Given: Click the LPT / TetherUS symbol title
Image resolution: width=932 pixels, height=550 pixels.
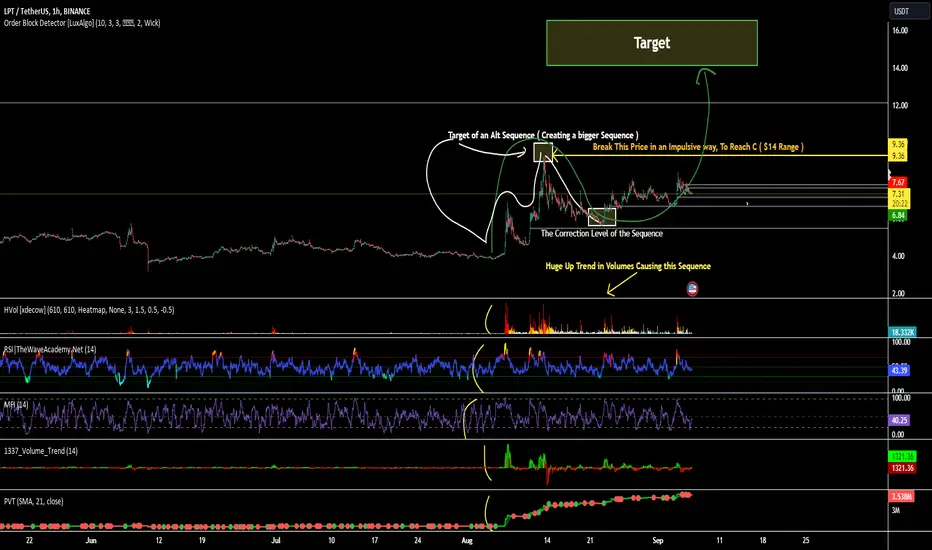Looking at the screenshot, I should (x=47, y=11).
